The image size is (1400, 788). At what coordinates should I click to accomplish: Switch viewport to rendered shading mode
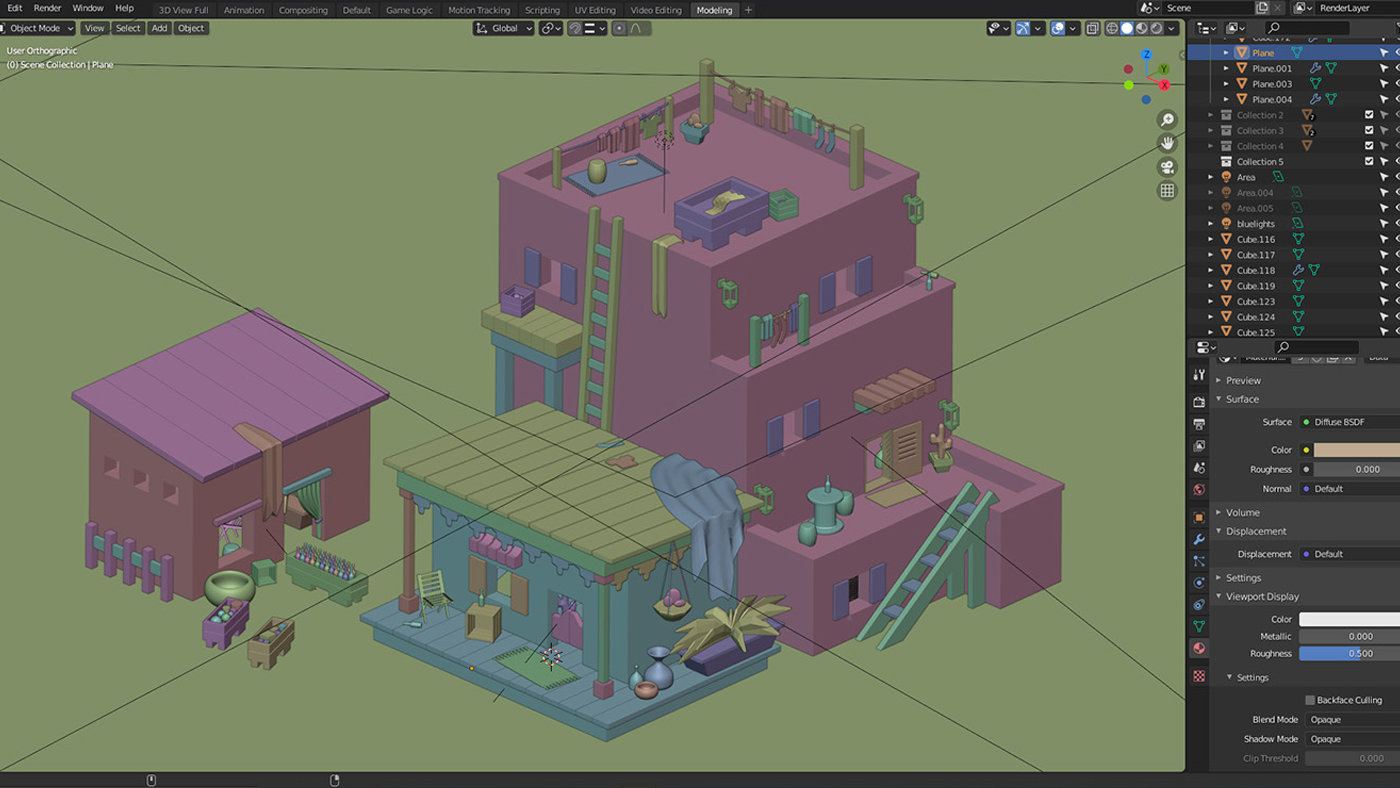pyautogui.click(x=1155, y=28)
